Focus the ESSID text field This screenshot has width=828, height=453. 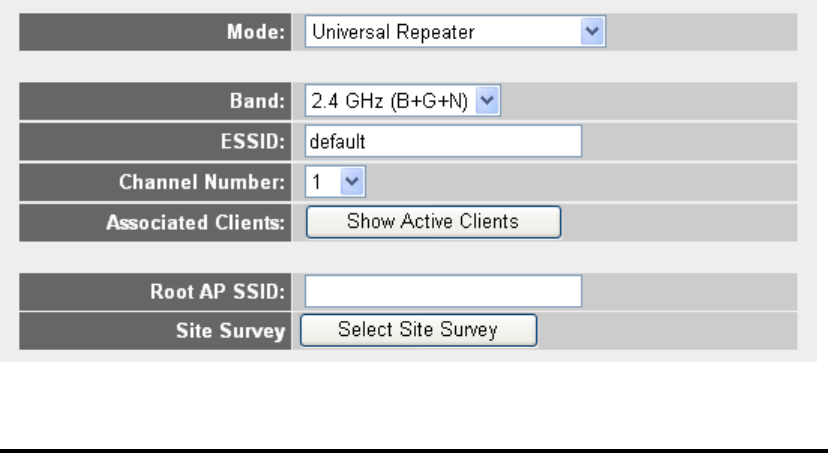coord(443,141)
